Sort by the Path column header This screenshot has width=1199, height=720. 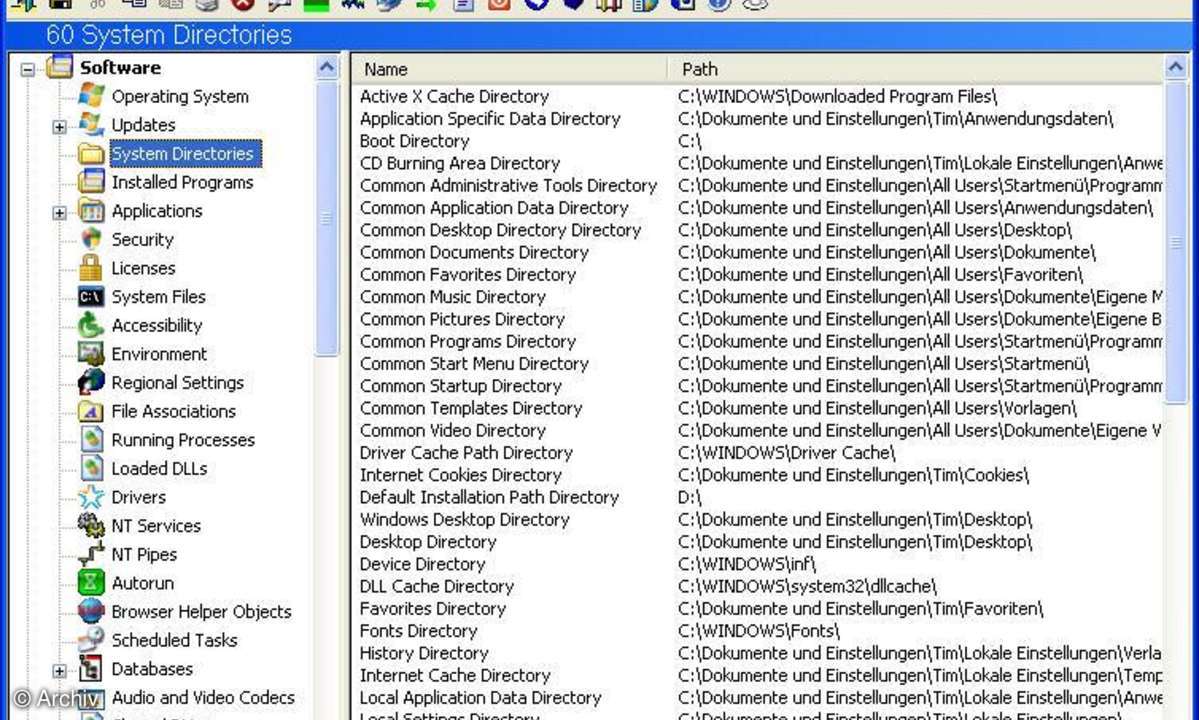pos(915,70)
